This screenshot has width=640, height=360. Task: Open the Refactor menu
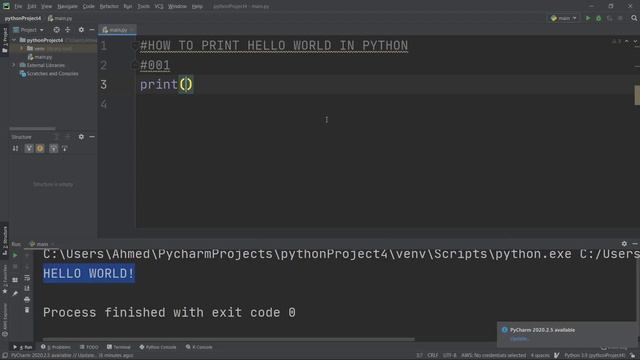(109, 6)
